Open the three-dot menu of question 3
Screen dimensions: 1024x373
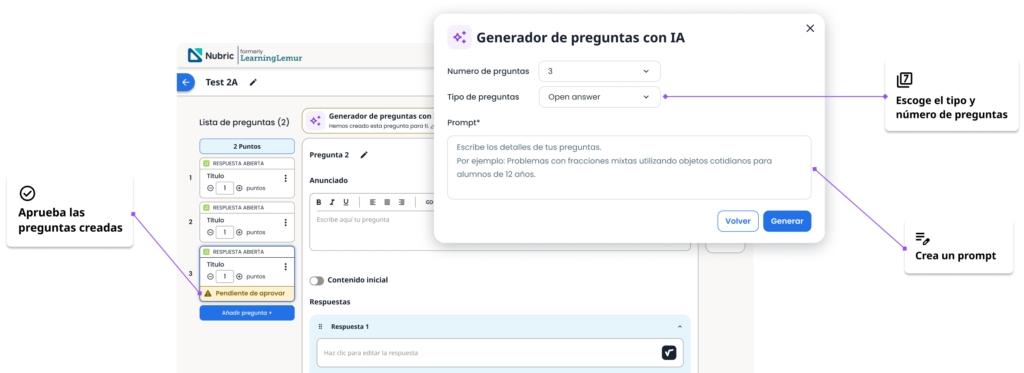point(285,267)
